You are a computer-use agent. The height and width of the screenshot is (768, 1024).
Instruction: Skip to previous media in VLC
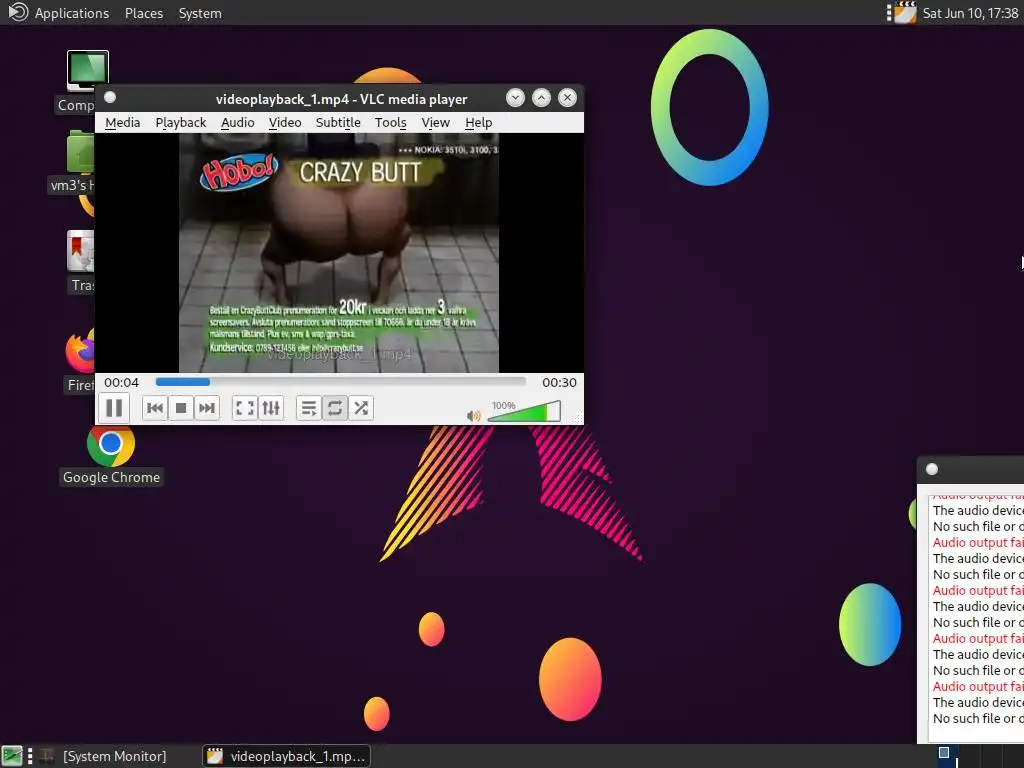point(155,408)
